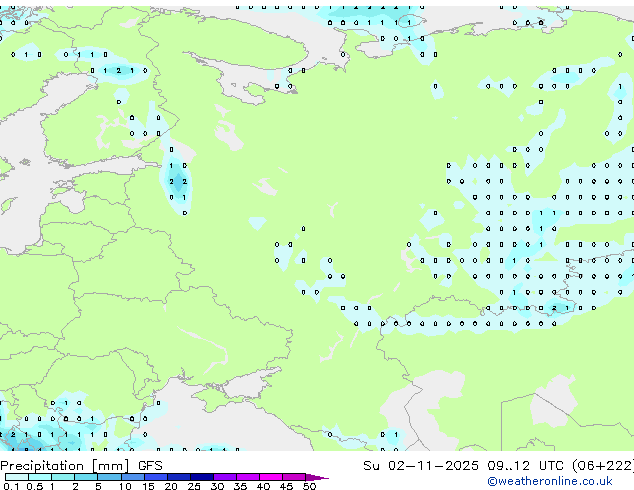Pick the 40–45 mm magenta legend box
The image size is (634, 490).
click(271, 477)
